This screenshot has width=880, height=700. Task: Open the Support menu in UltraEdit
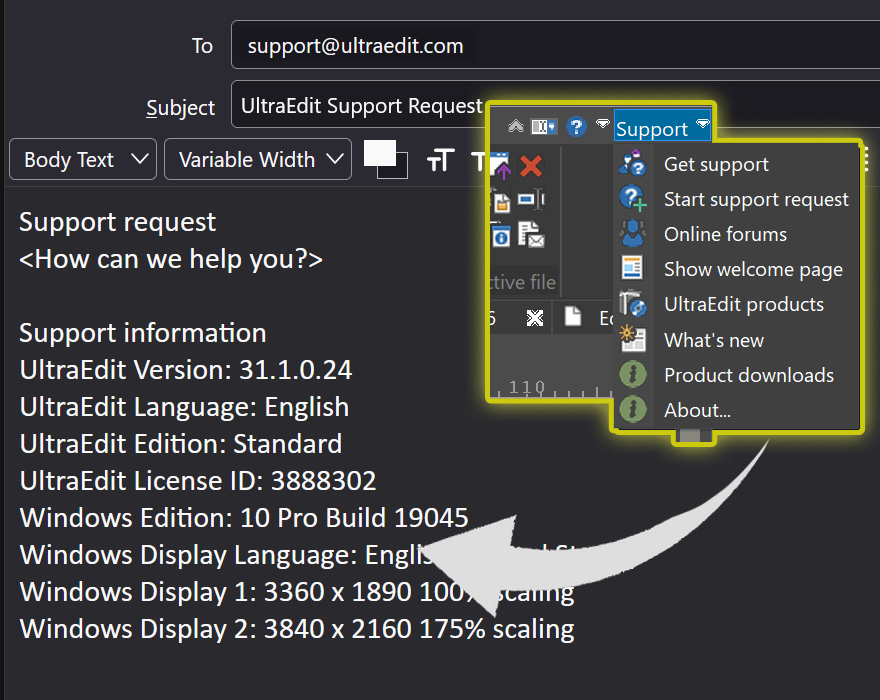click(x=662, y=128)
